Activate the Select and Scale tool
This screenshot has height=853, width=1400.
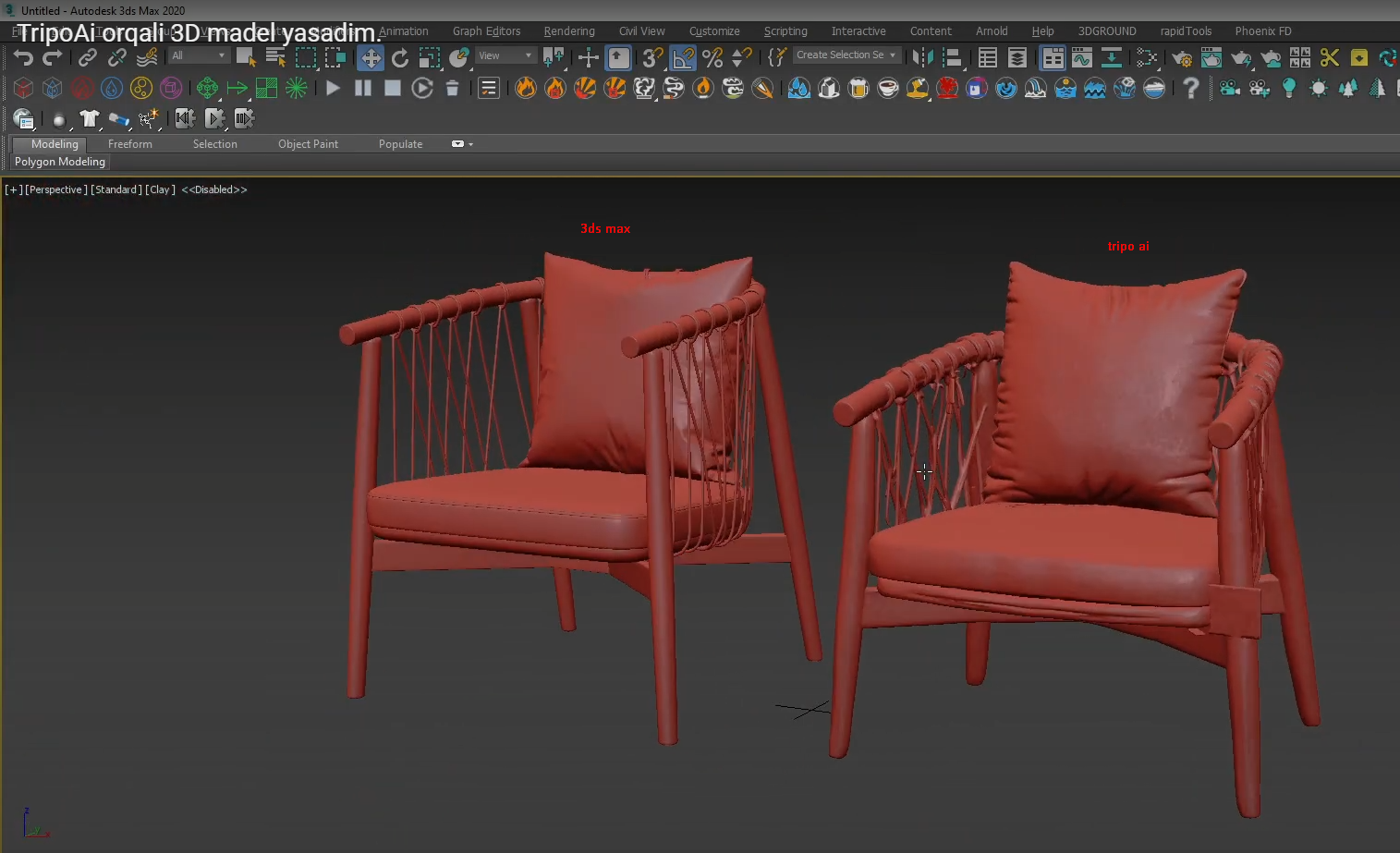[x=430, y=58]
